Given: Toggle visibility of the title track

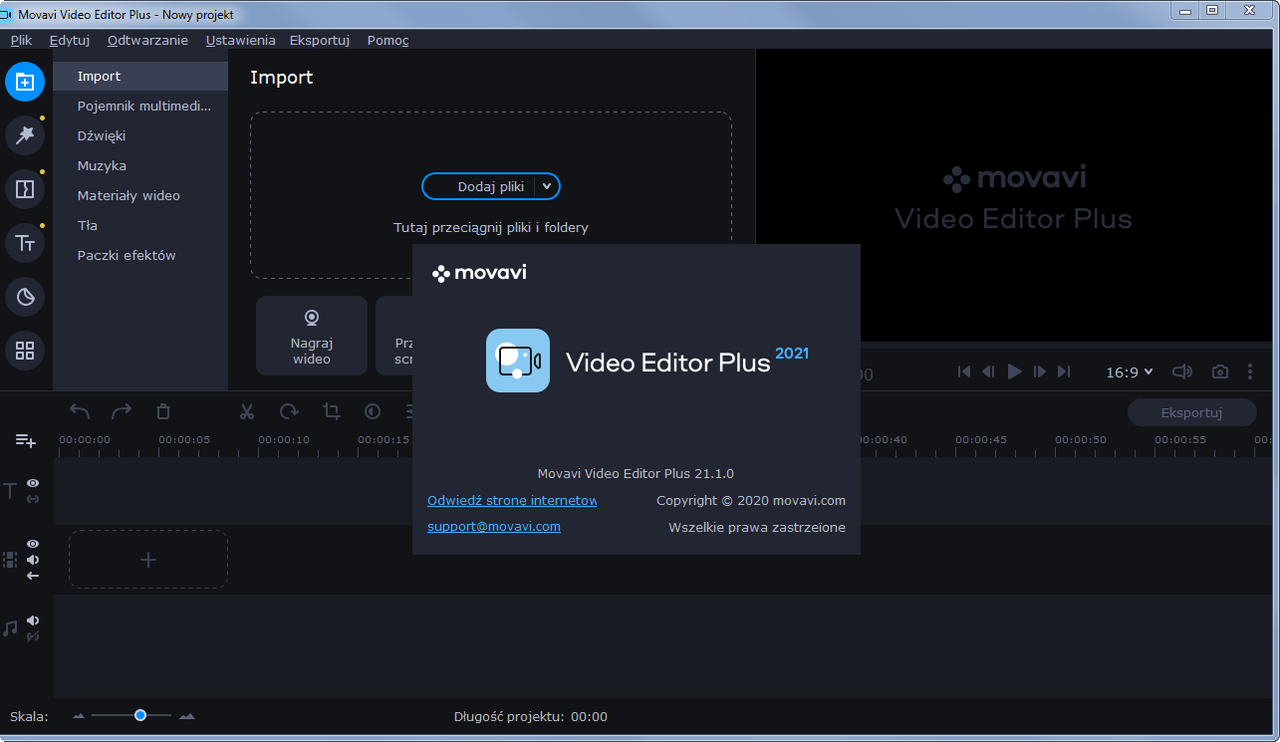Looking at the screenshot, I should (33, 484).
